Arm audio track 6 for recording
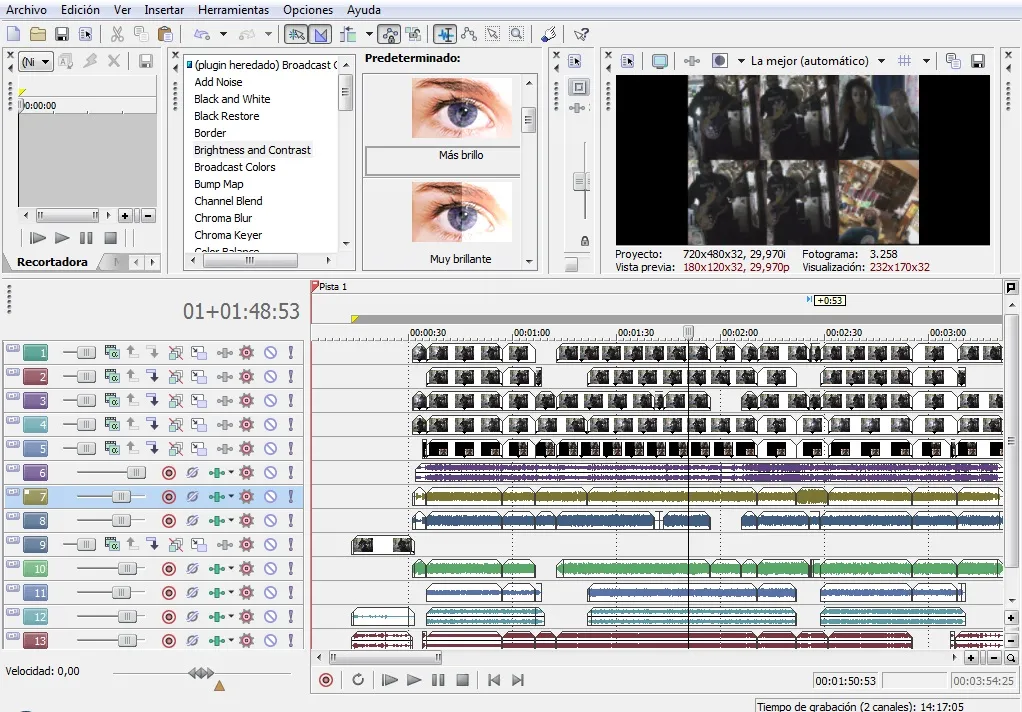The width and height of the screenshot is (1022, 712). 168,473
